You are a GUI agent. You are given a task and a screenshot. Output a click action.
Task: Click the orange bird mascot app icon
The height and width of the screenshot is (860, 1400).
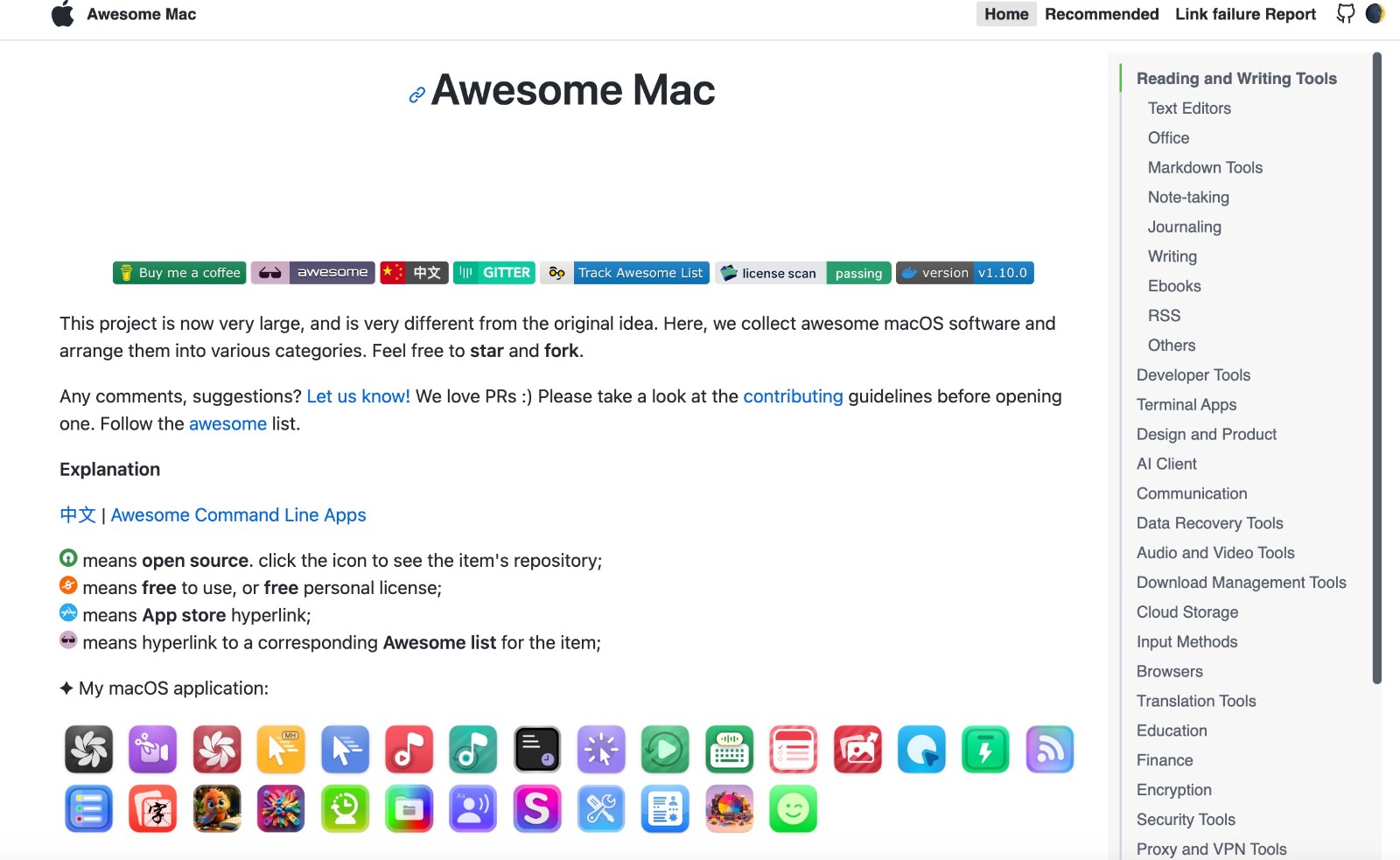coord(217,808)
